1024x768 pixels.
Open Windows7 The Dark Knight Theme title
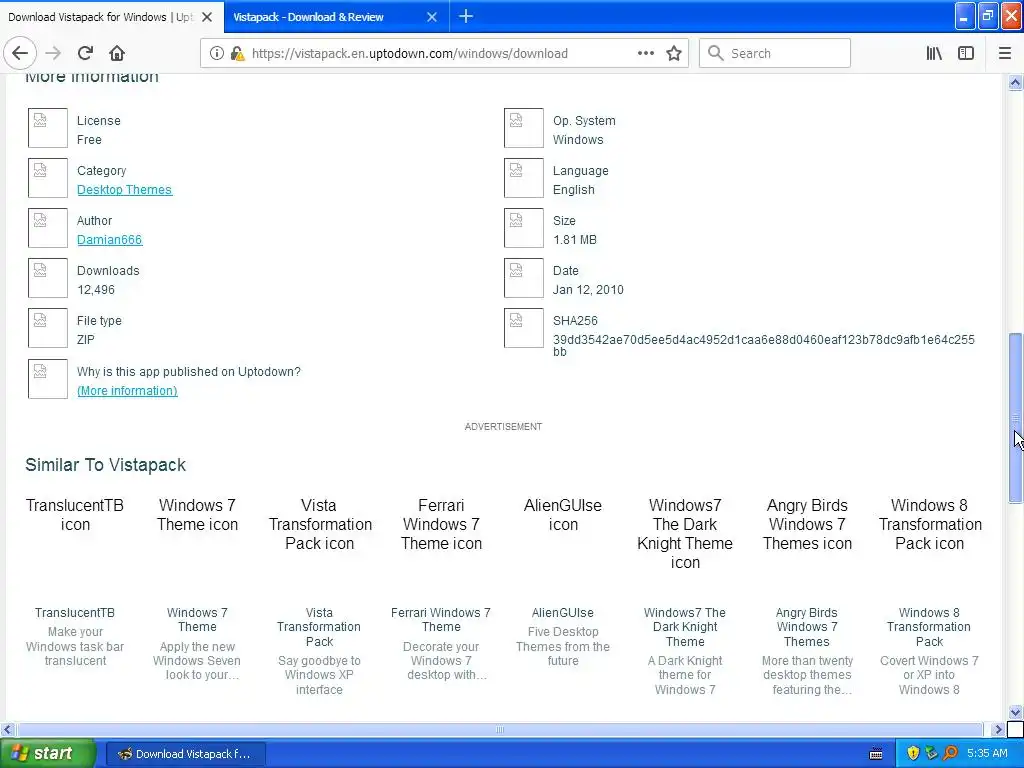pos(685,627)
